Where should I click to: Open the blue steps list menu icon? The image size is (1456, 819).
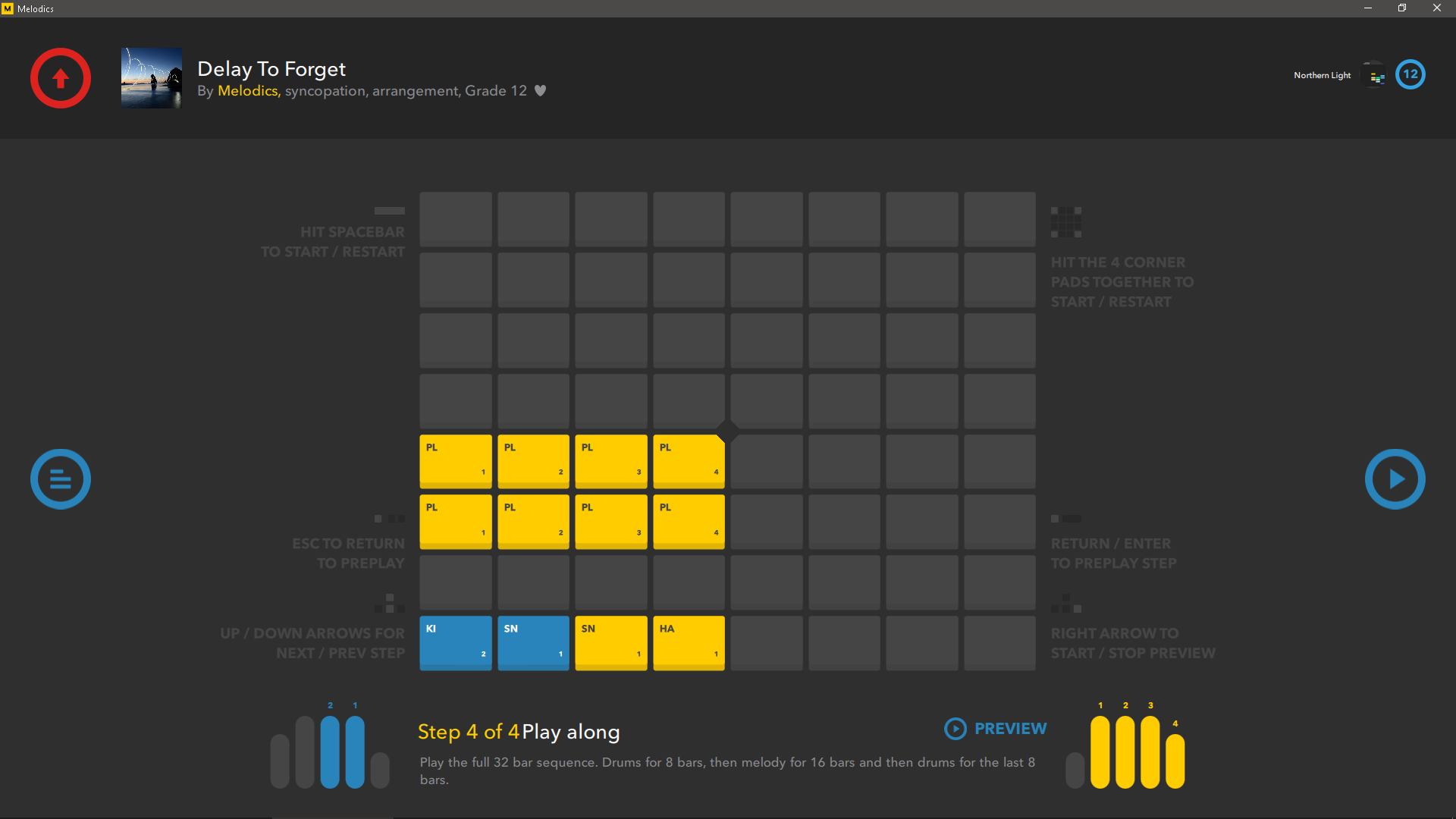(x=61, y=479)
